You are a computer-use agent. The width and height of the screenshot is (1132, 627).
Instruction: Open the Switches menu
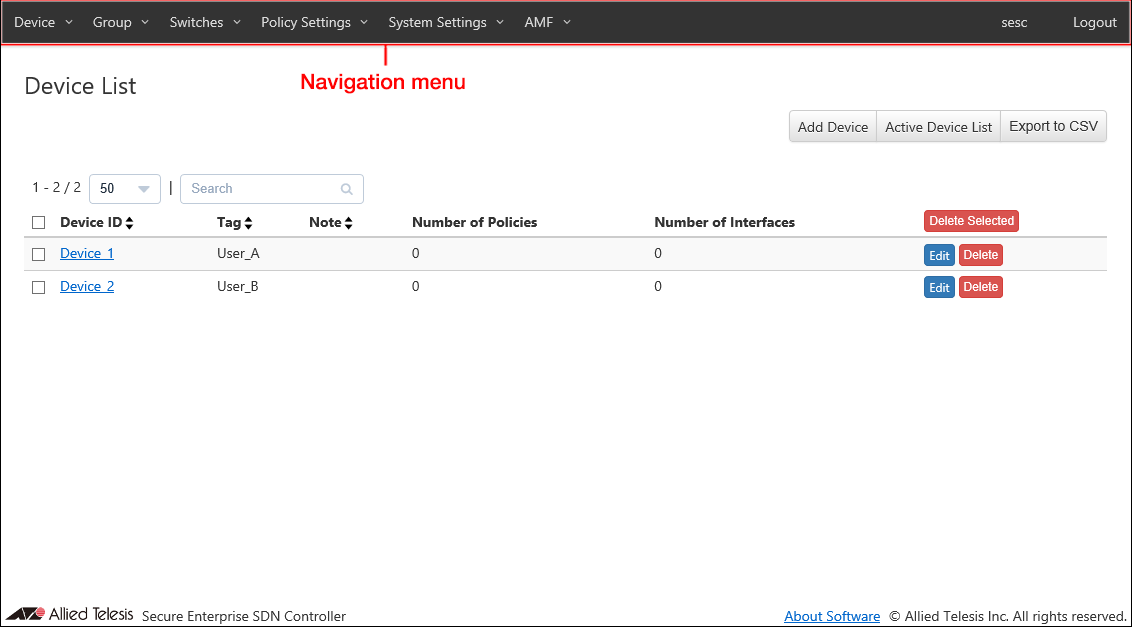point(205,22)
